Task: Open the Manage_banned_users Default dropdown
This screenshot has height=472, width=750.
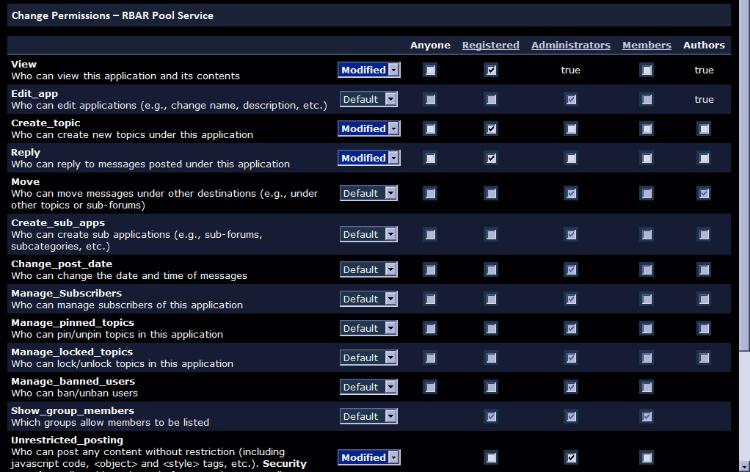Action: pos(369,387)
